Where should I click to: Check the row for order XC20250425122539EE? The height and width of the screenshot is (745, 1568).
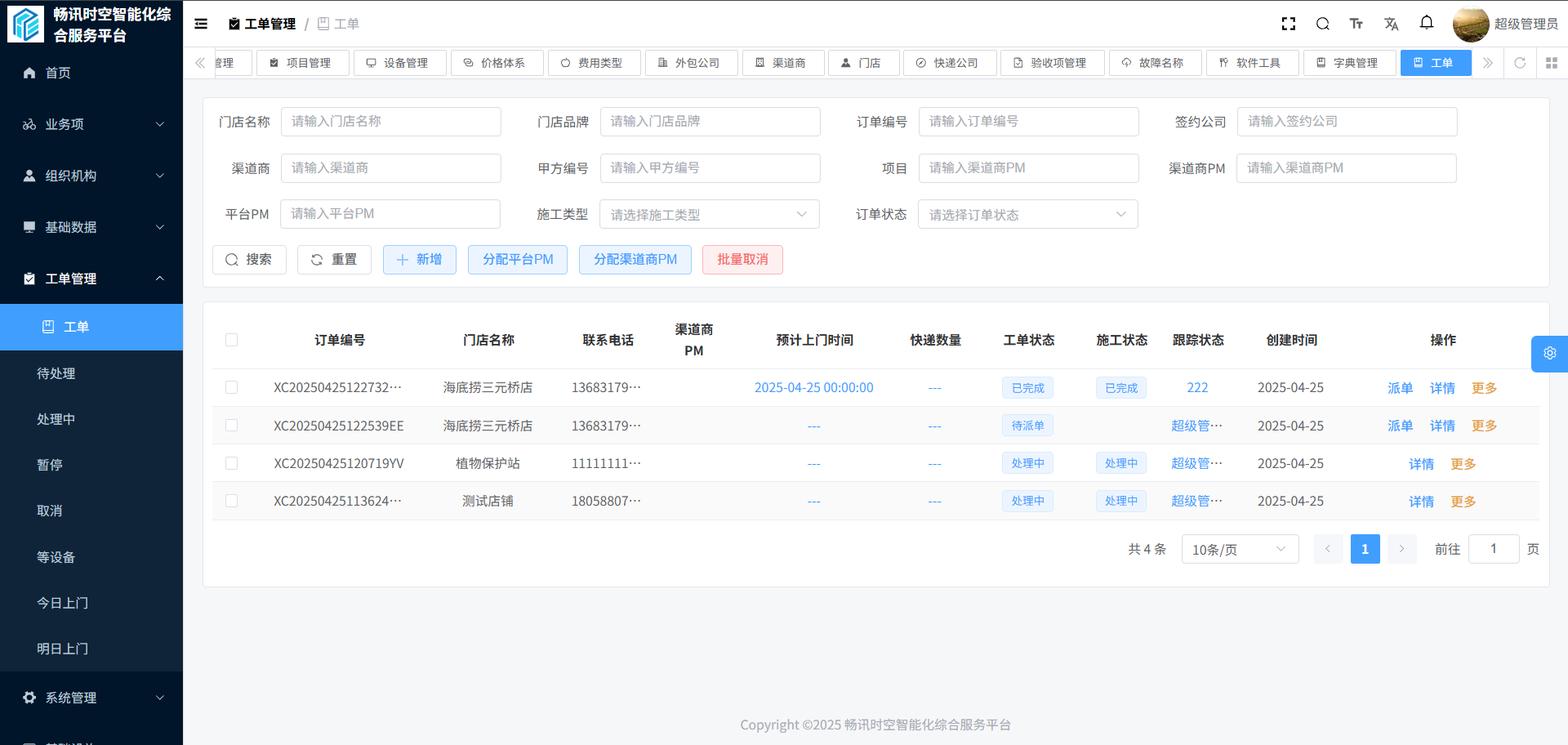pos(232,426)
